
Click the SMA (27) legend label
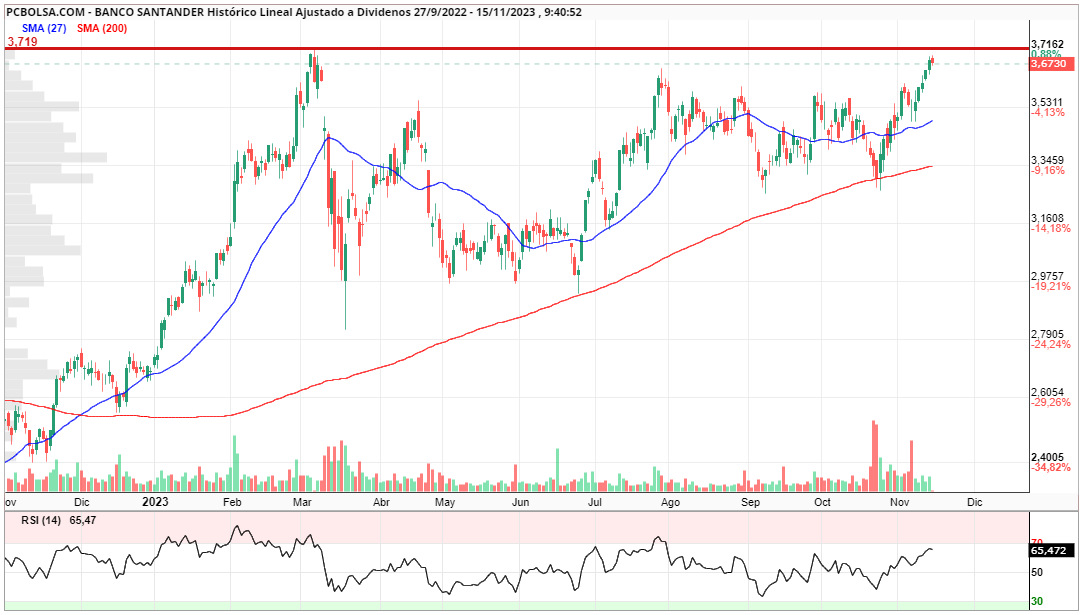44,28
